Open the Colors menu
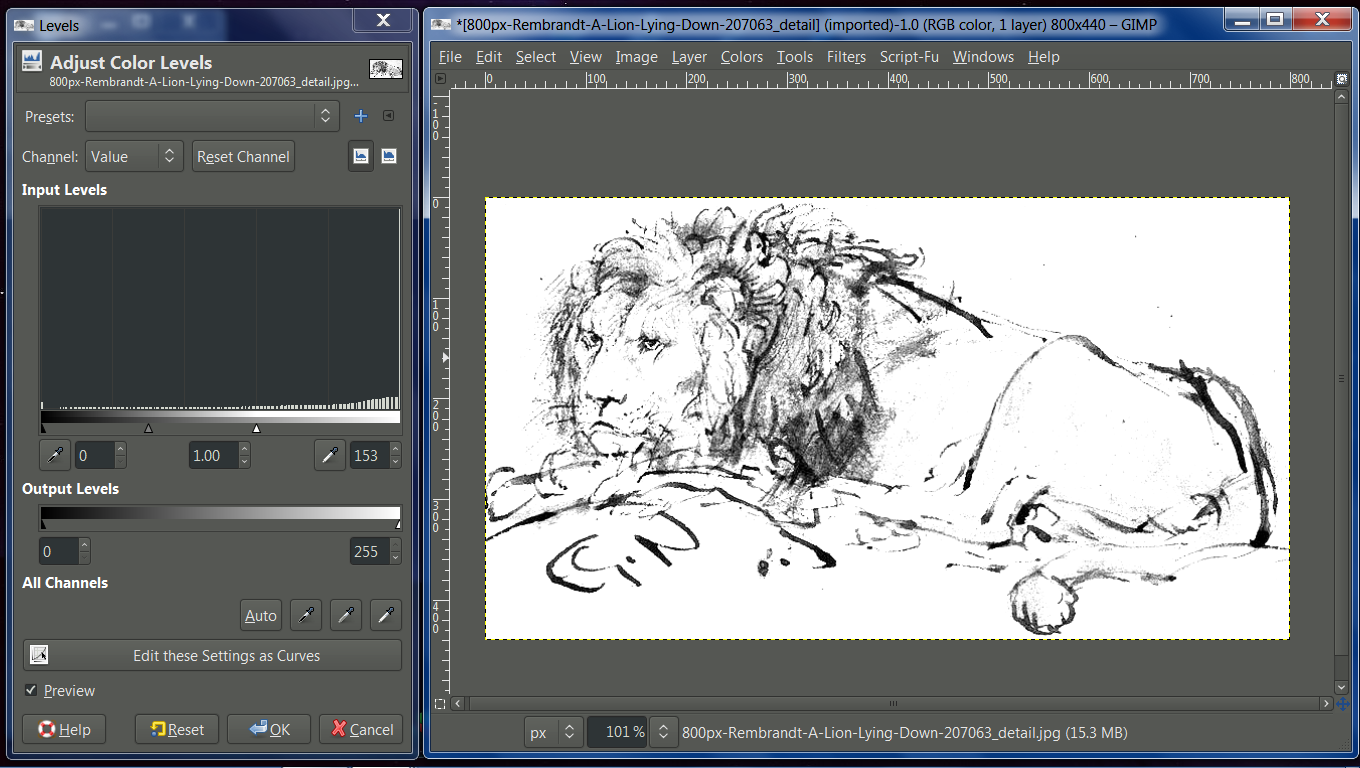Viewport: 1360px width, 768px height. click(x=742, y=57)
